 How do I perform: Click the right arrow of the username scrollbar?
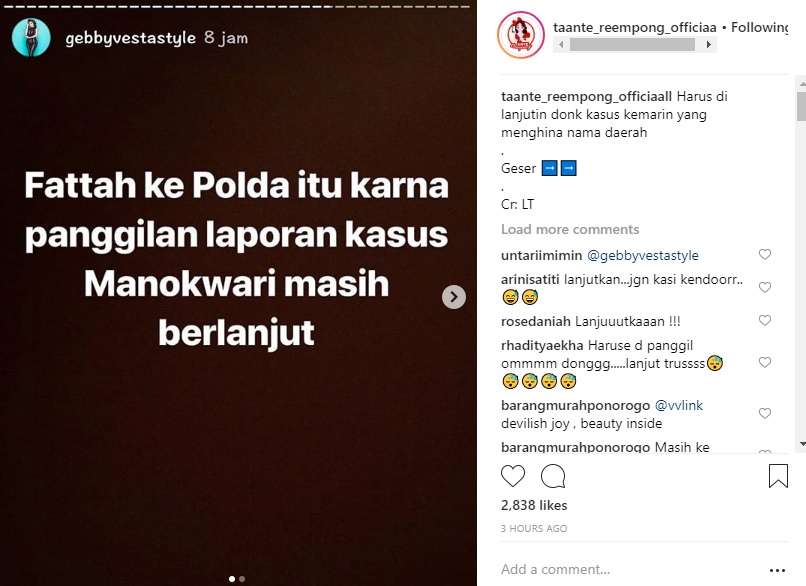(708, 45)
